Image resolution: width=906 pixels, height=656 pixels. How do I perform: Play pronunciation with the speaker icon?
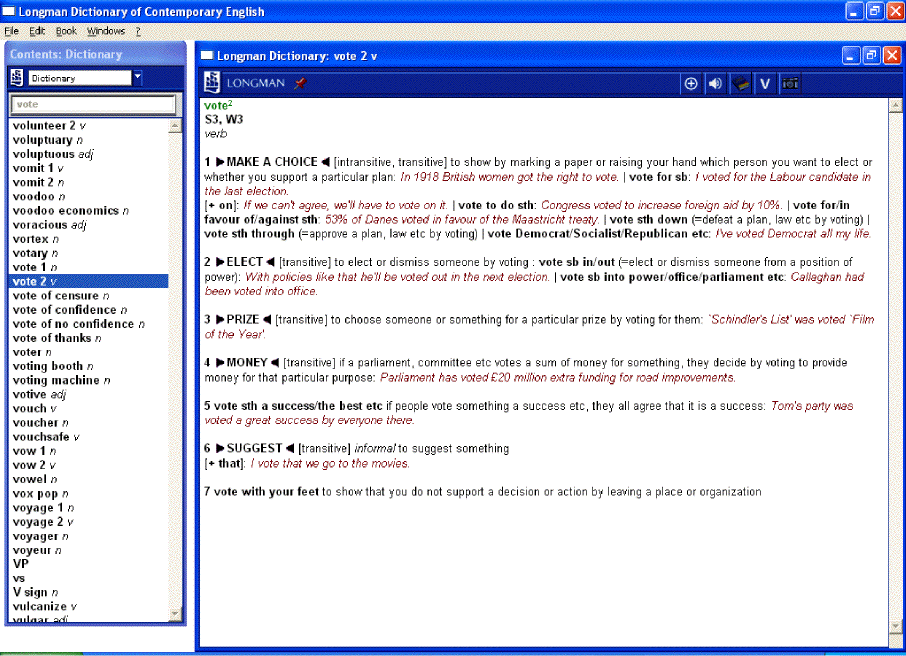click(x=715, y=84)
